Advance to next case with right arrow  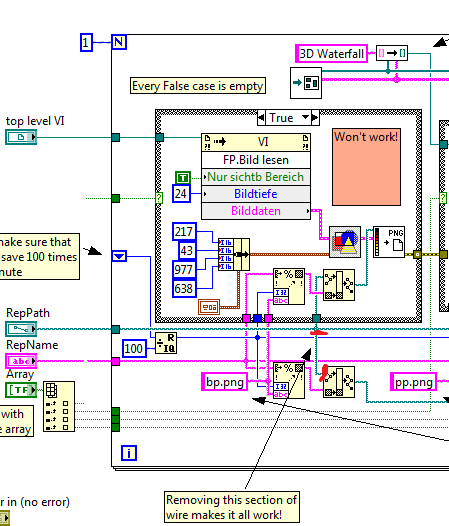[x=315, y=118]
